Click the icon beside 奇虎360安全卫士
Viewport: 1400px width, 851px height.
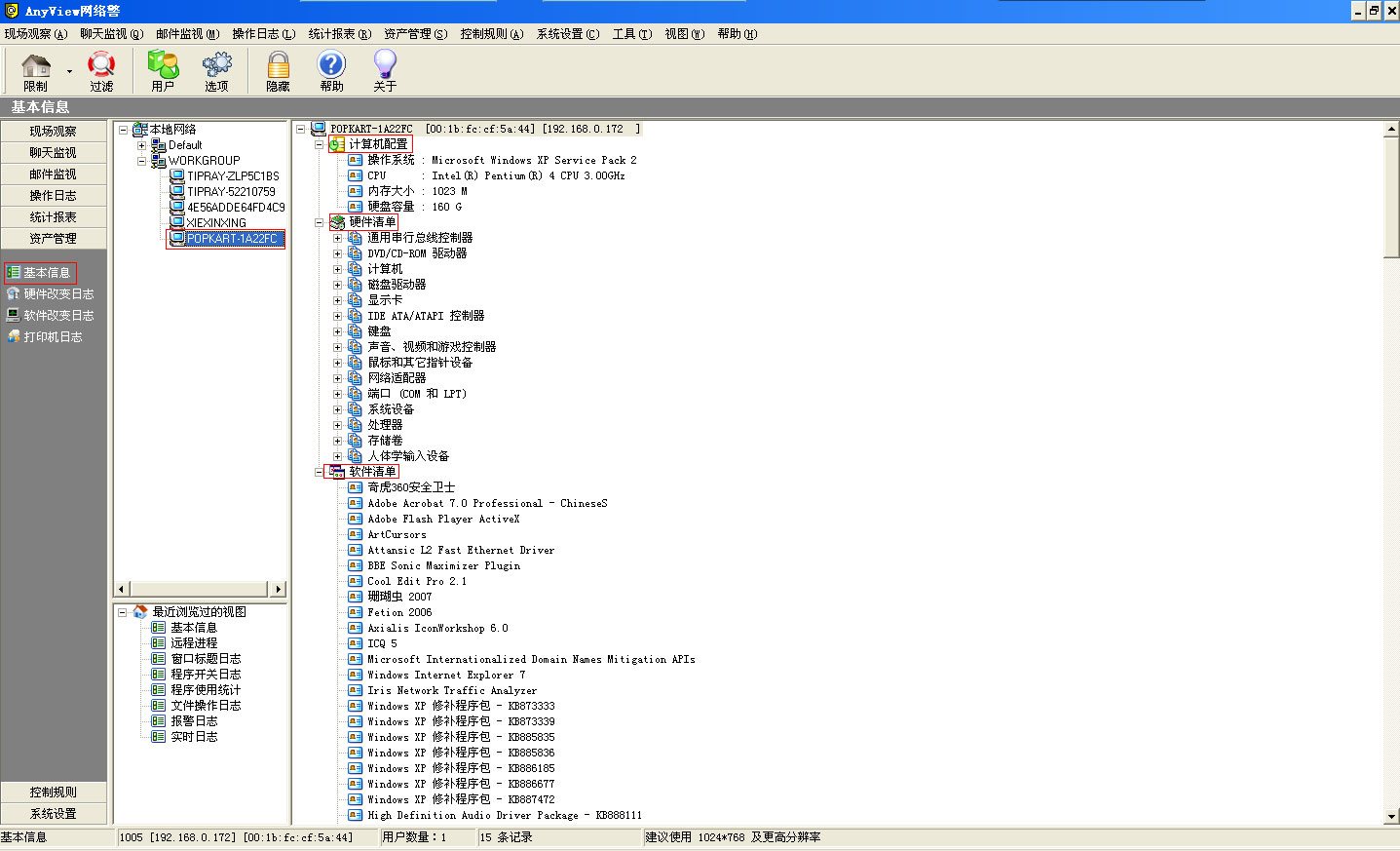[356, 487]
